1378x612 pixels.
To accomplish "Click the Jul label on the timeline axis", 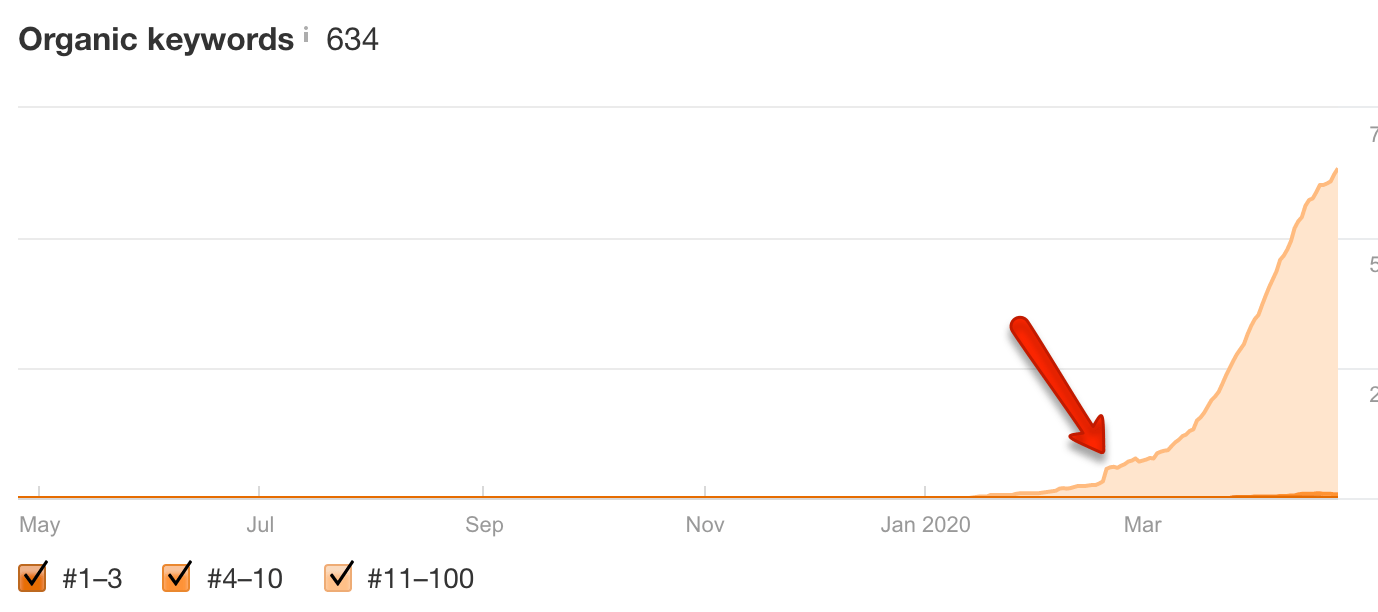I will point(260,525).
